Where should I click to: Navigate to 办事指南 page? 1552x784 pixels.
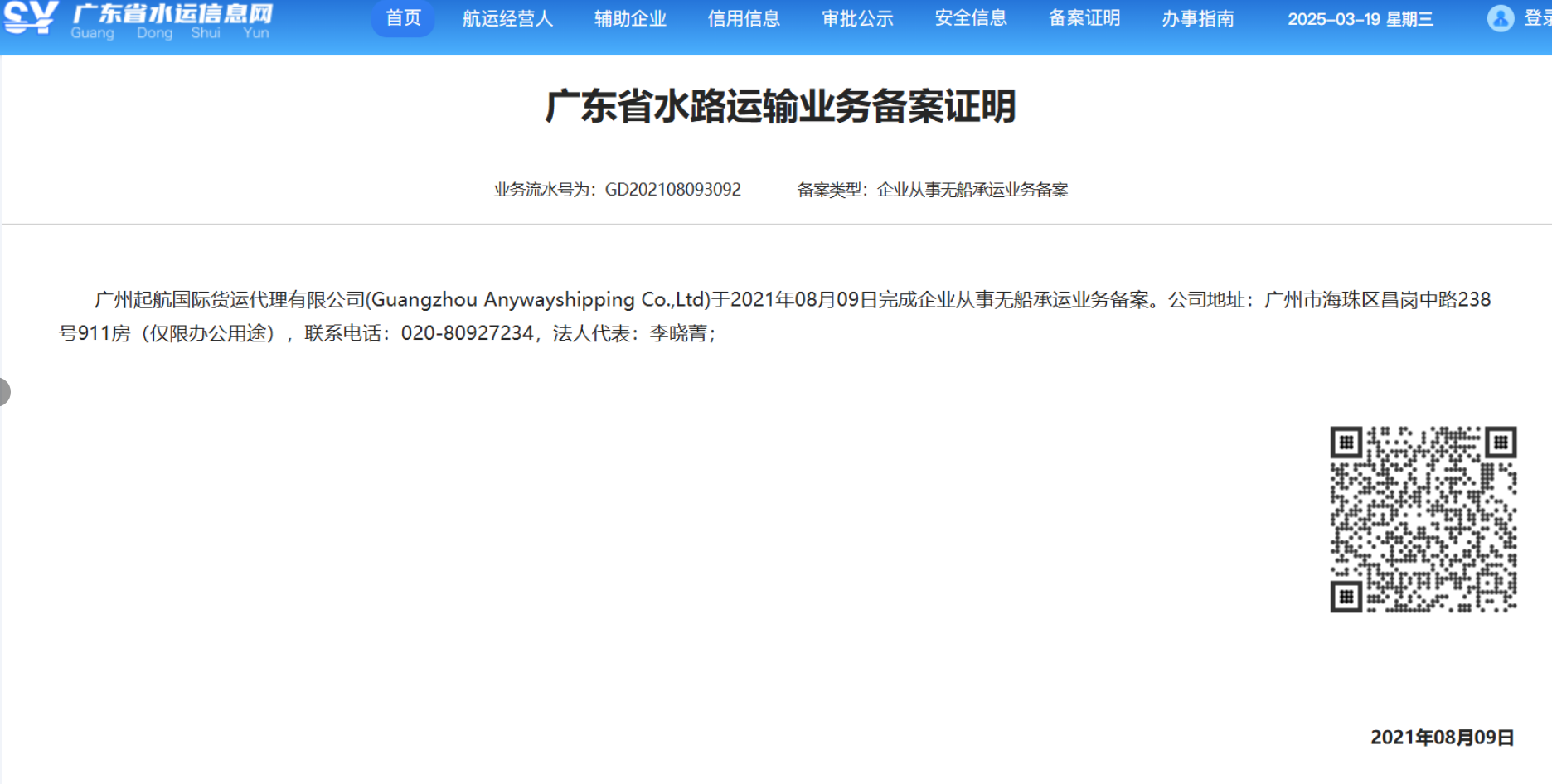[1198, 18]
